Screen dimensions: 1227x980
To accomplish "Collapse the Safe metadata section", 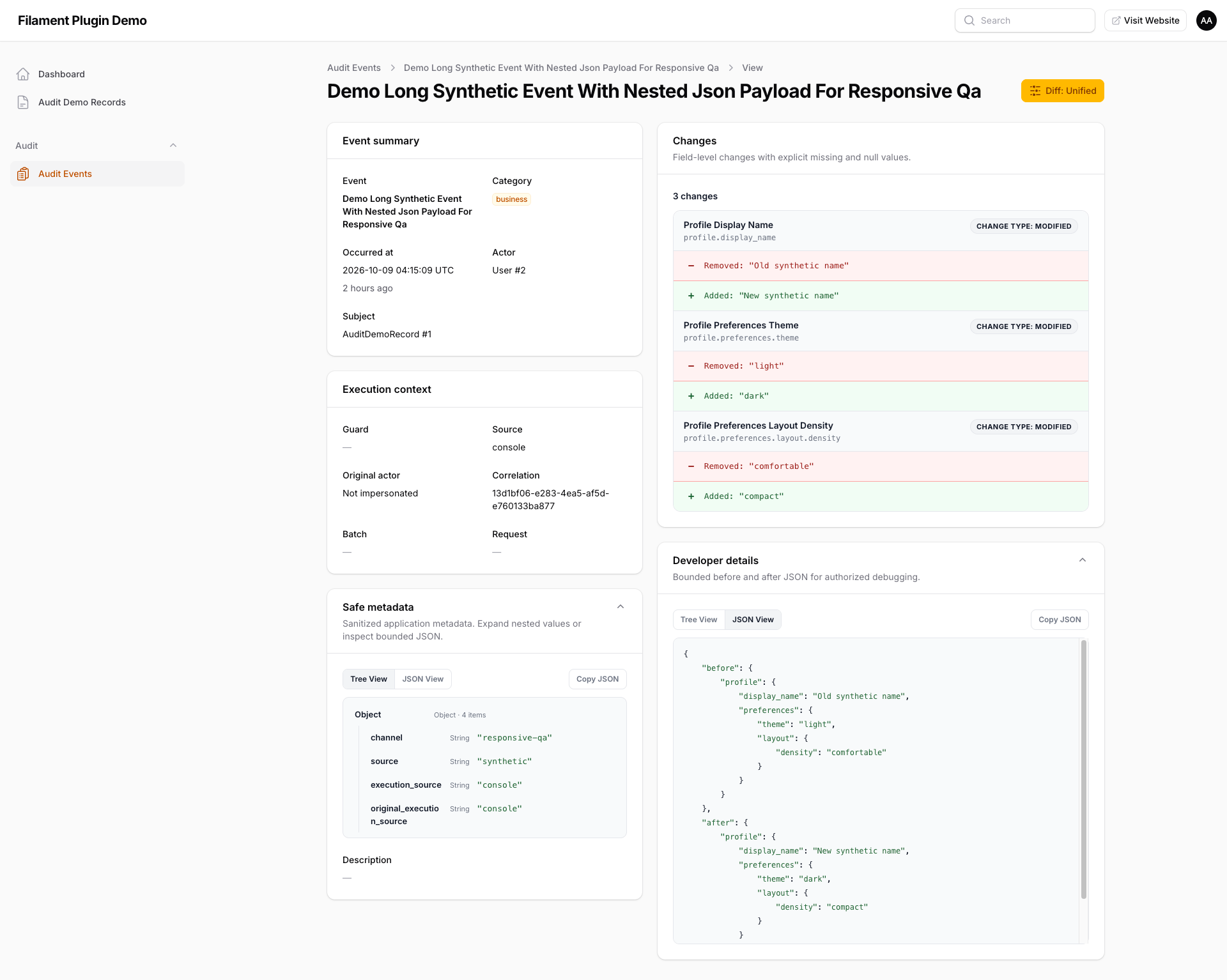I will pos(620,607).
